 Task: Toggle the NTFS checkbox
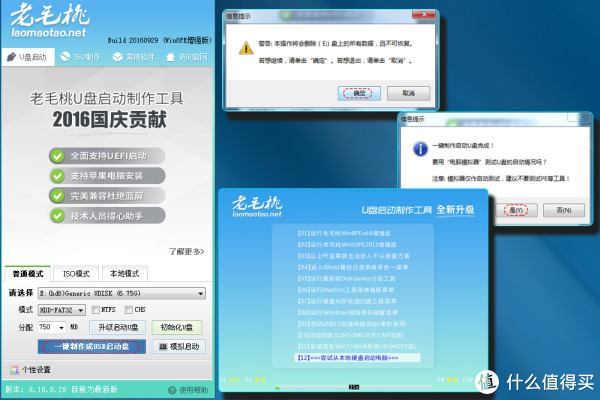tap(96, 310)
